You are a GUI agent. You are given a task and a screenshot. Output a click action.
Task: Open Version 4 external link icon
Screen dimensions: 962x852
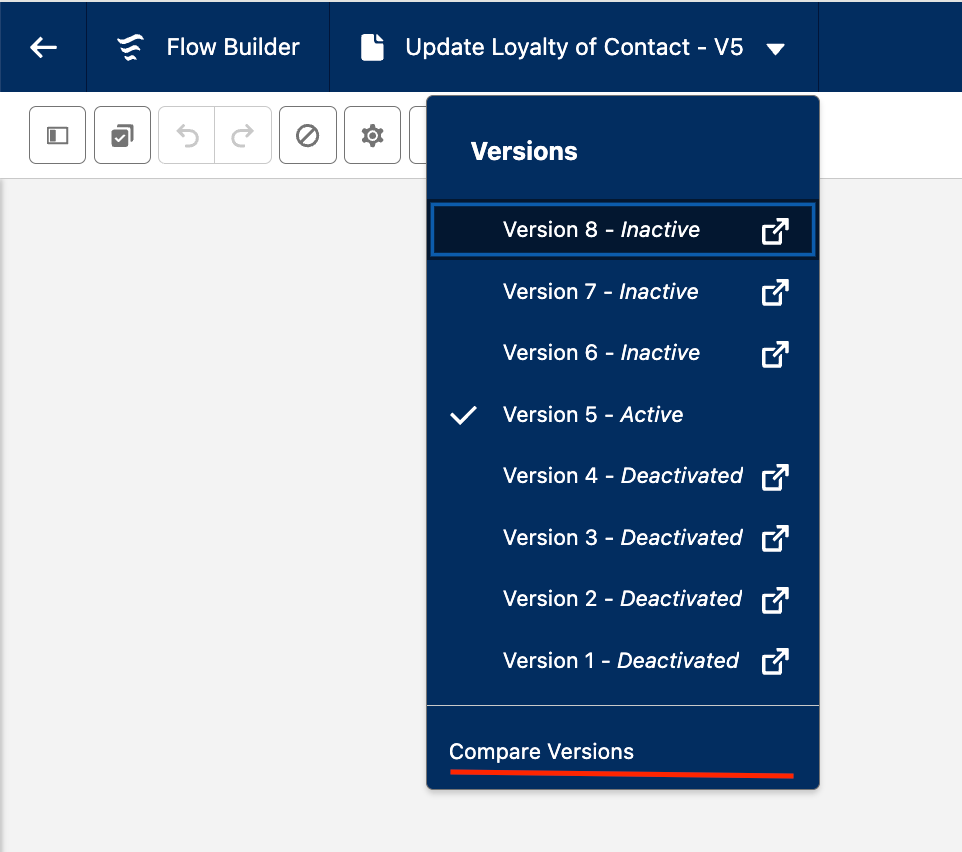775,477
